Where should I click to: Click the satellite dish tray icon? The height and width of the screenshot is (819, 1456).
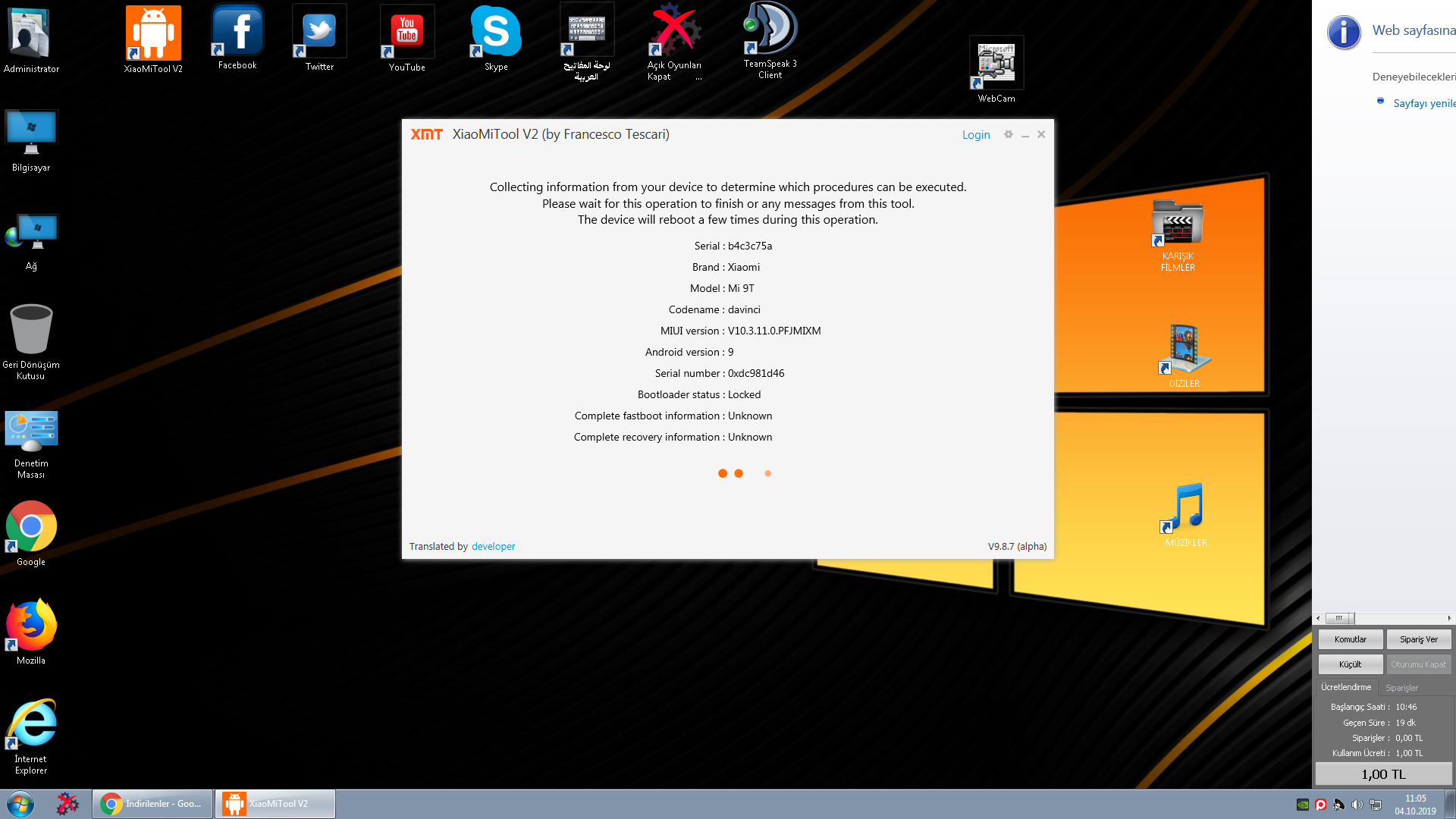point(1338,805)
